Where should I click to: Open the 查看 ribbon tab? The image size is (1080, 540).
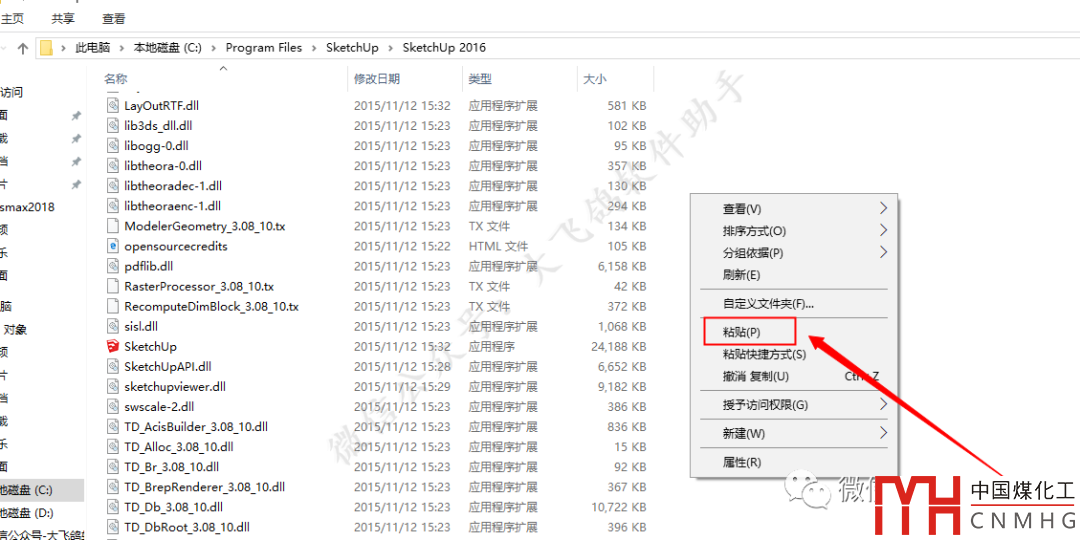tap(114, 18)
